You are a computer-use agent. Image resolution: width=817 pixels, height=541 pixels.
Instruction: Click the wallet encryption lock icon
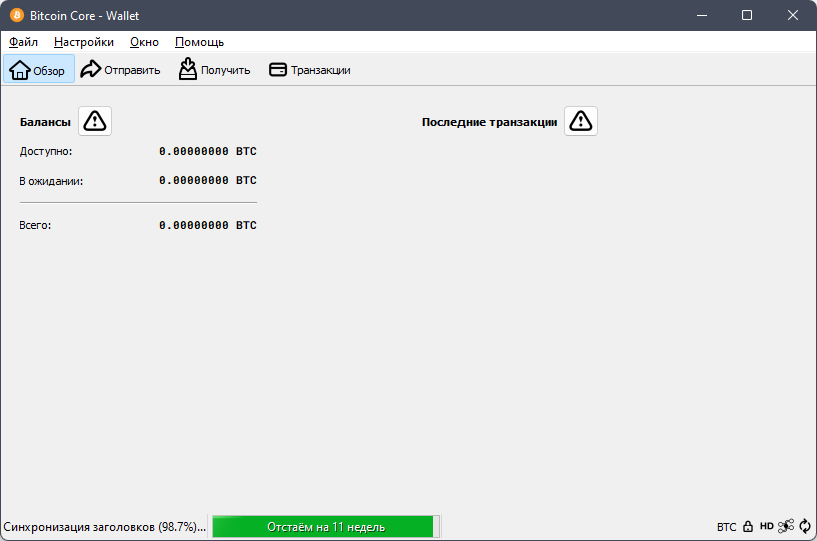tap(748, 526)
